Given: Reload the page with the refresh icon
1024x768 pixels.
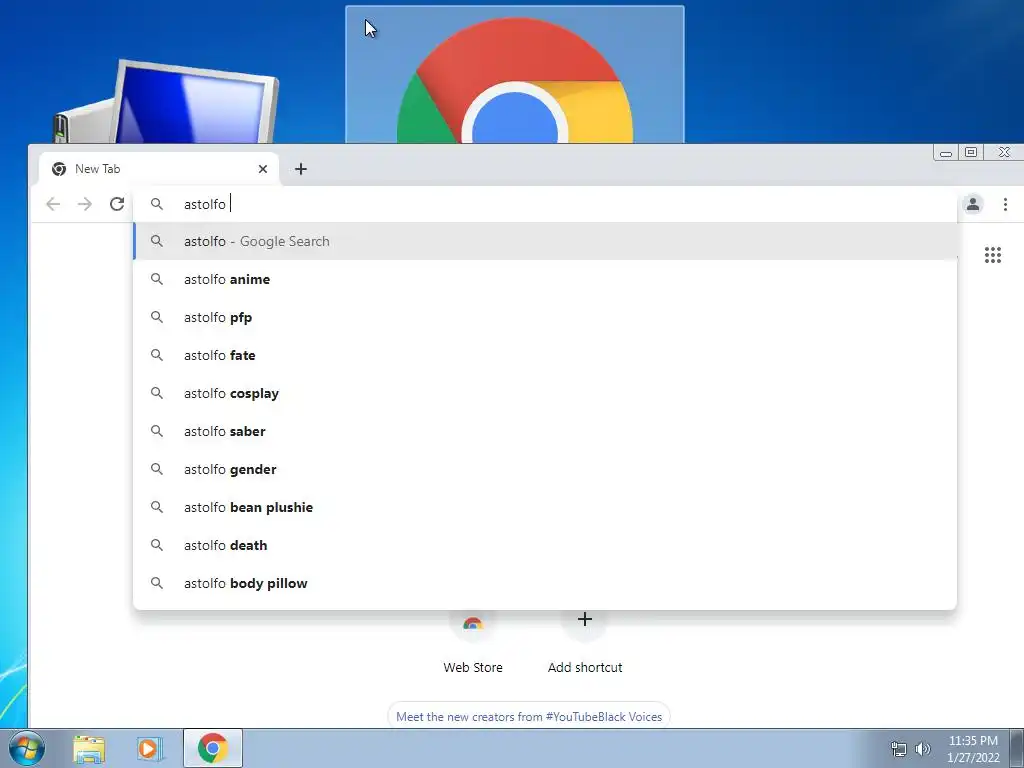Looking at the screenshot, I should [117, 204].
